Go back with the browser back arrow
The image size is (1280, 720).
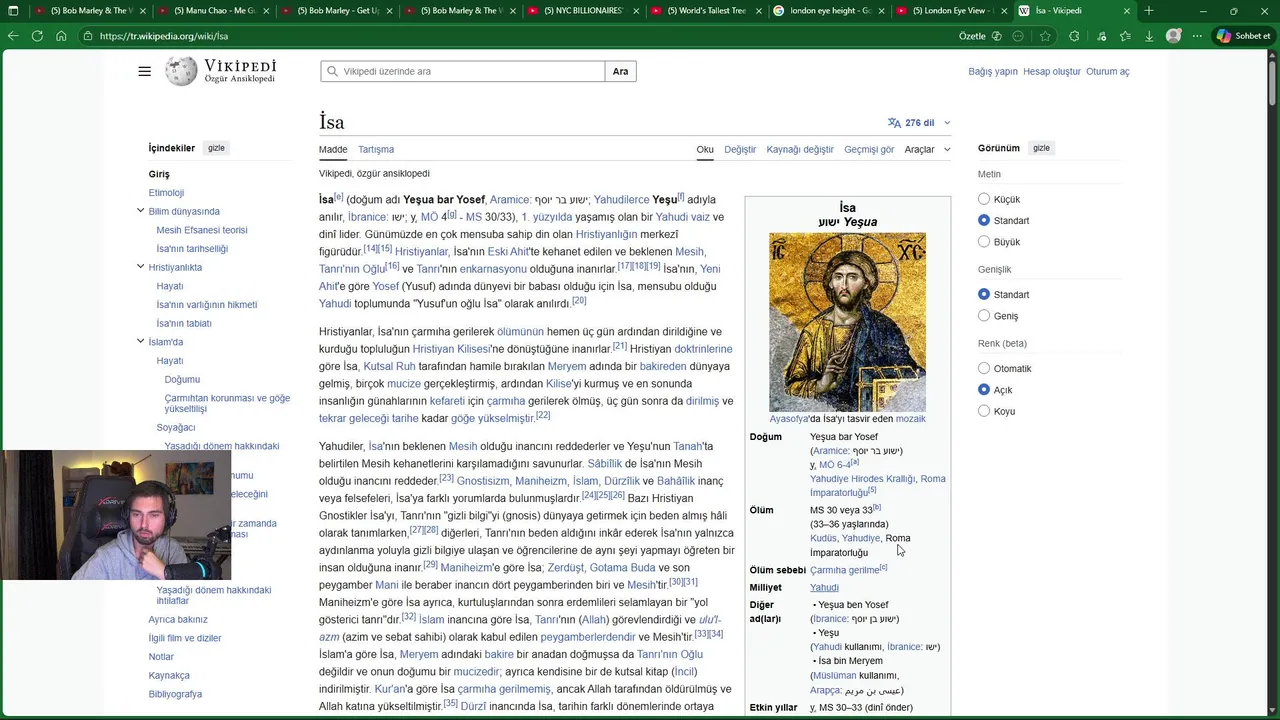click(13, 36)
